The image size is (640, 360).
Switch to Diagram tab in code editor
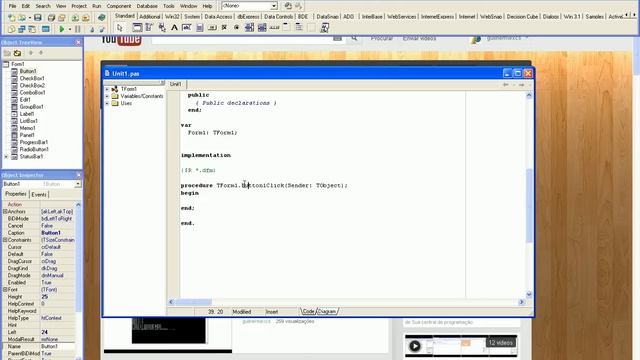tap(327, 311)
